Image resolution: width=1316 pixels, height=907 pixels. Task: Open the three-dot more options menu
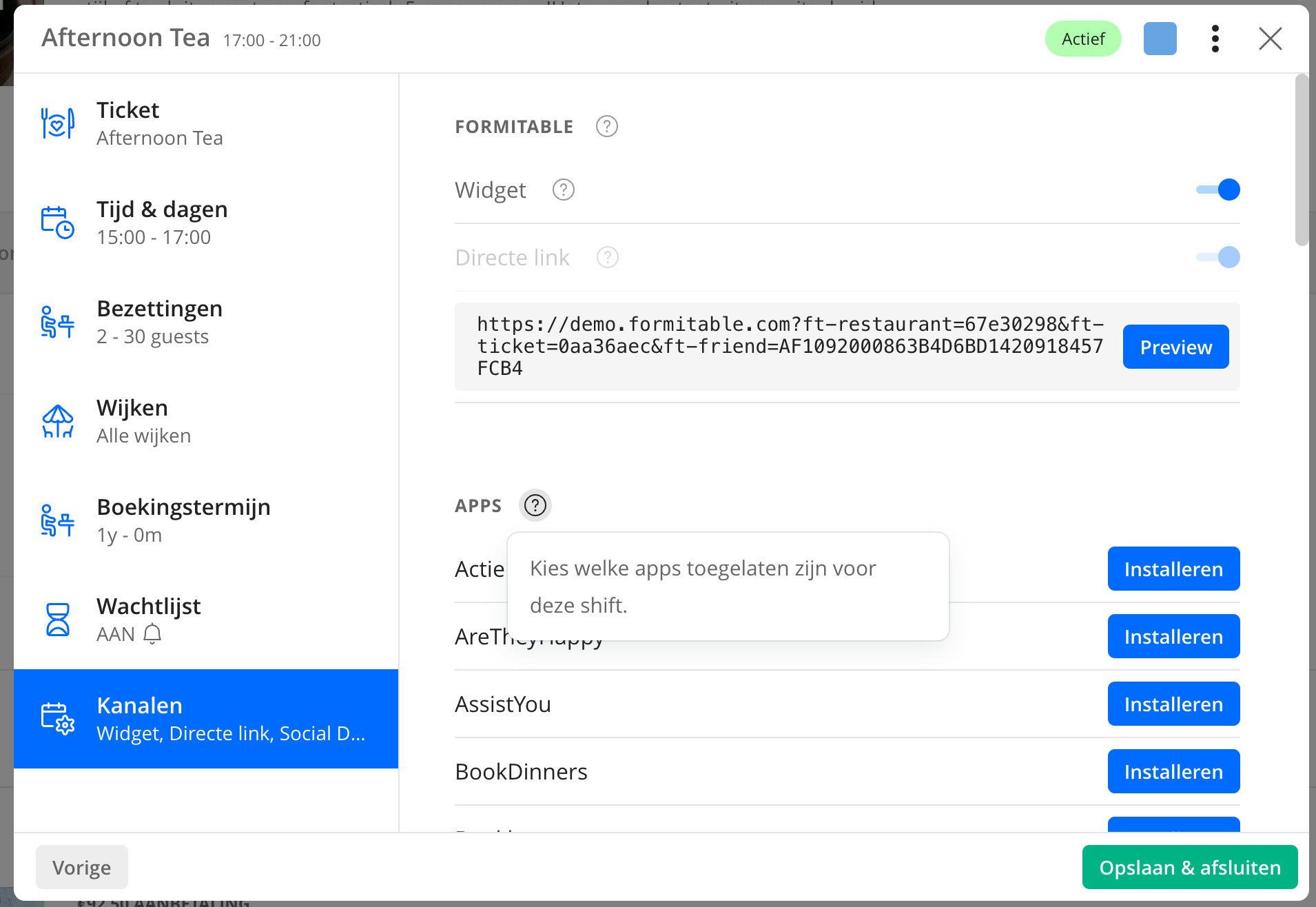[1215, 39]
